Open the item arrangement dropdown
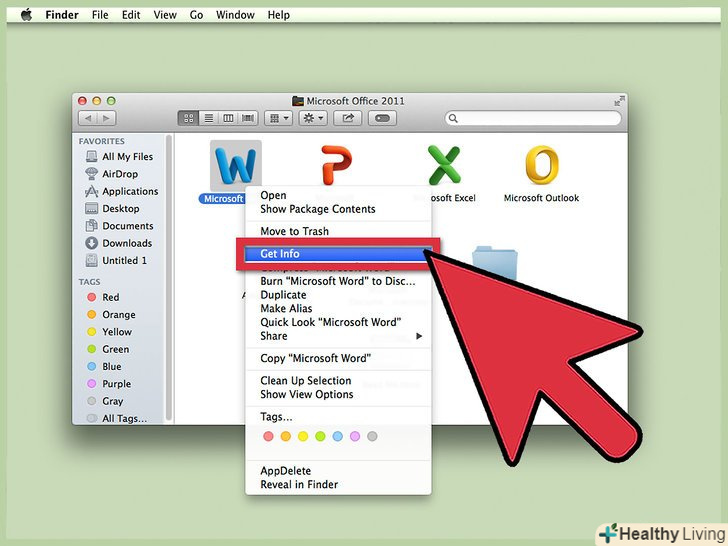Screen dimensions: 728x546 click(x=279, y=118)
